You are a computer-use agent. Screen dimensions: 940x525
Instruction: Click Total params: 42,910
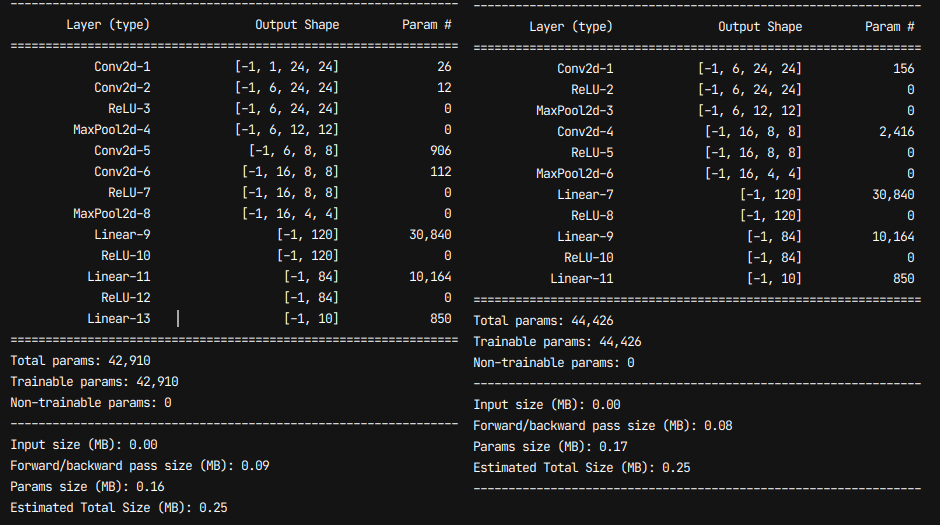tap(80, 361)
